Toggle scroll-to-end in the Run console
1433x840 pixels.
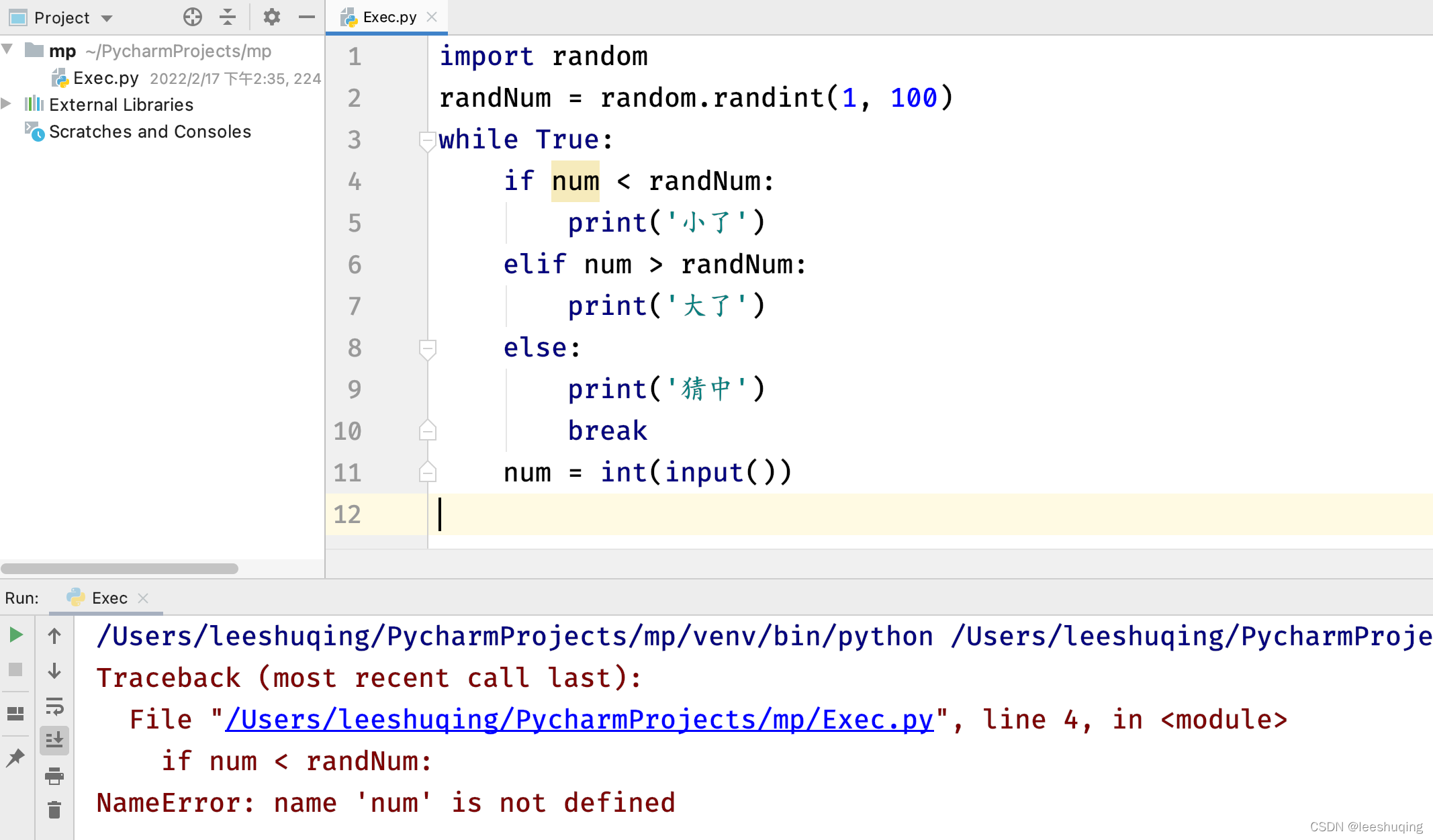54,741
